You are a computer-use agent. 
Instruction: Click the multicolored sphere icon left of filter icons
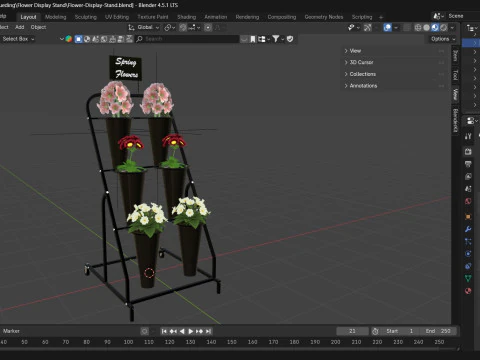(x=69, y=39)
